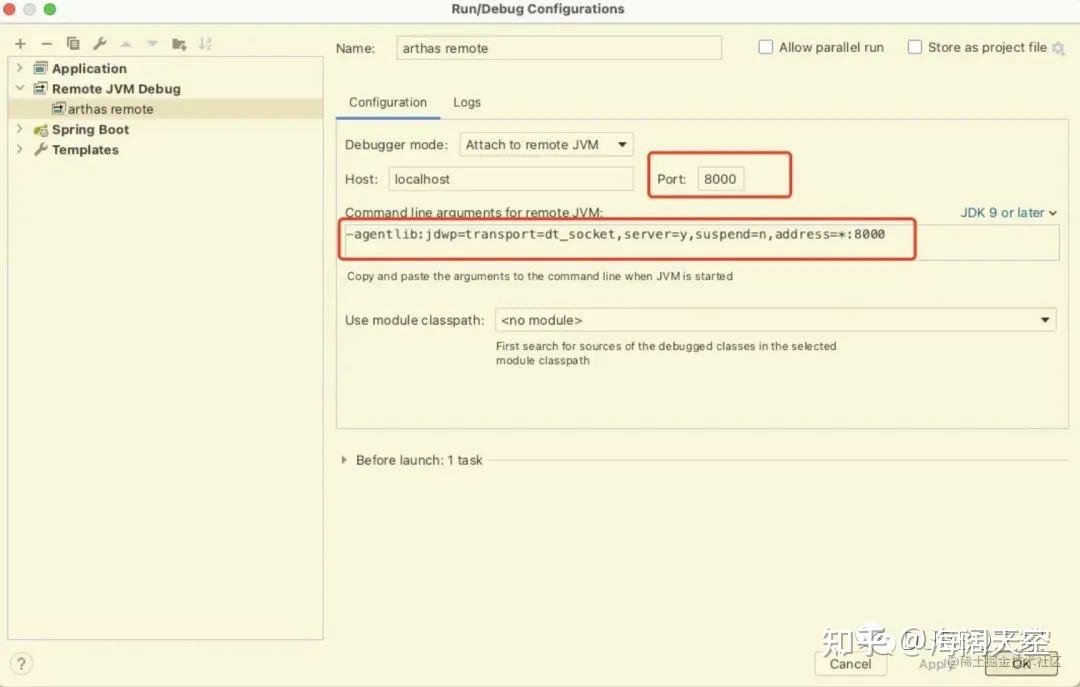Check the Store as project file option
Viewport: 1080px width, 687px height.
pyautogui.click(x=914, y=47)
